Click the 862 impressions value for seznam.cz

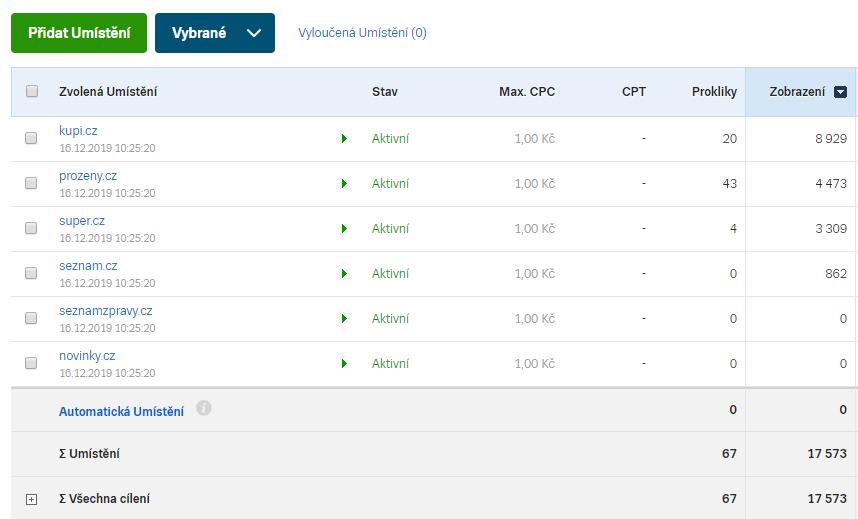pyautogui.click(x=836, y=273)
